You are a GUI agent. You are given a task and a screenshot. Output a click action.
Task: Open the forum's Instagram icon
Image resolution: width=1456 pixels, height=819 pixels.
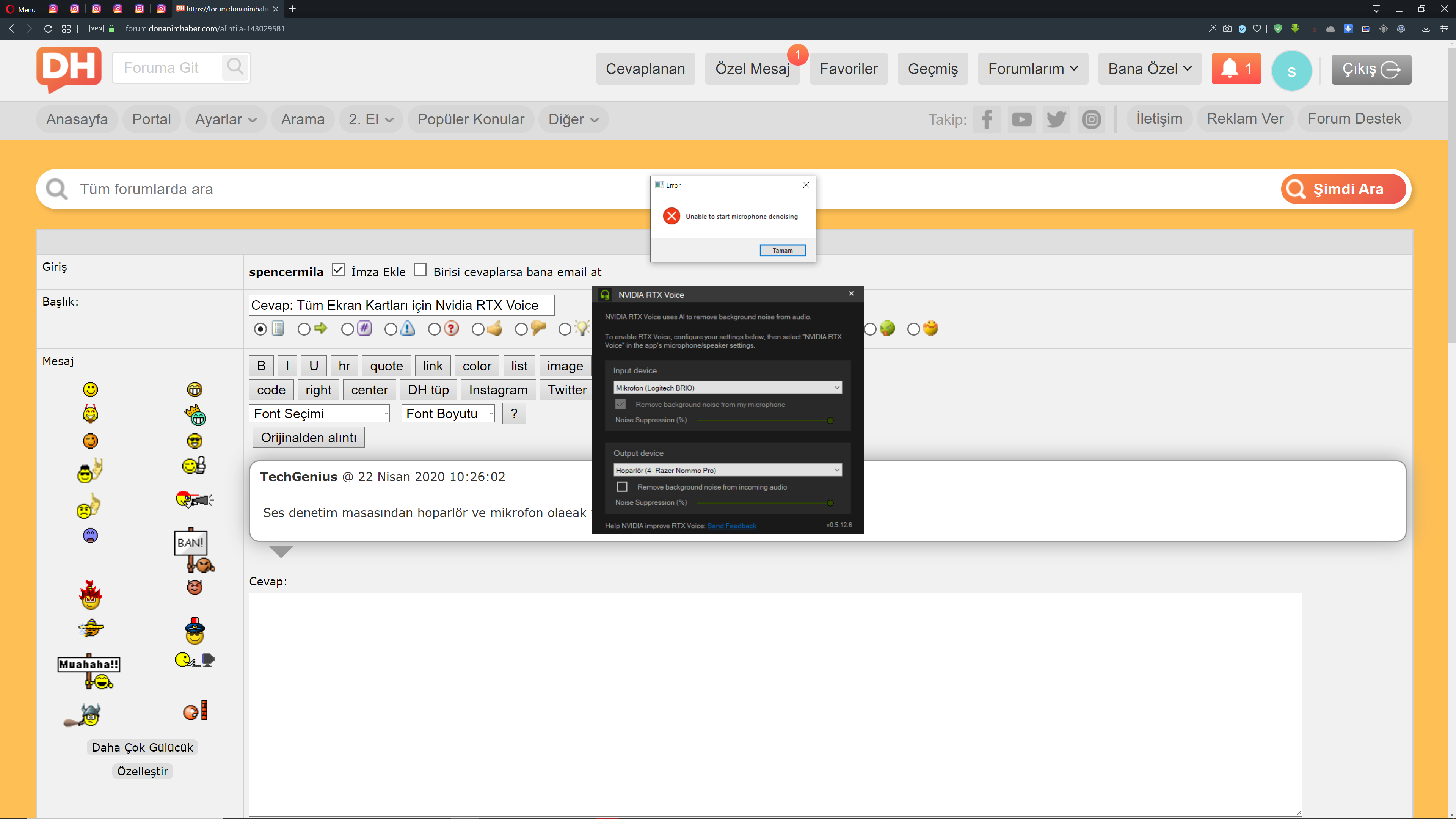[1092, 119]
